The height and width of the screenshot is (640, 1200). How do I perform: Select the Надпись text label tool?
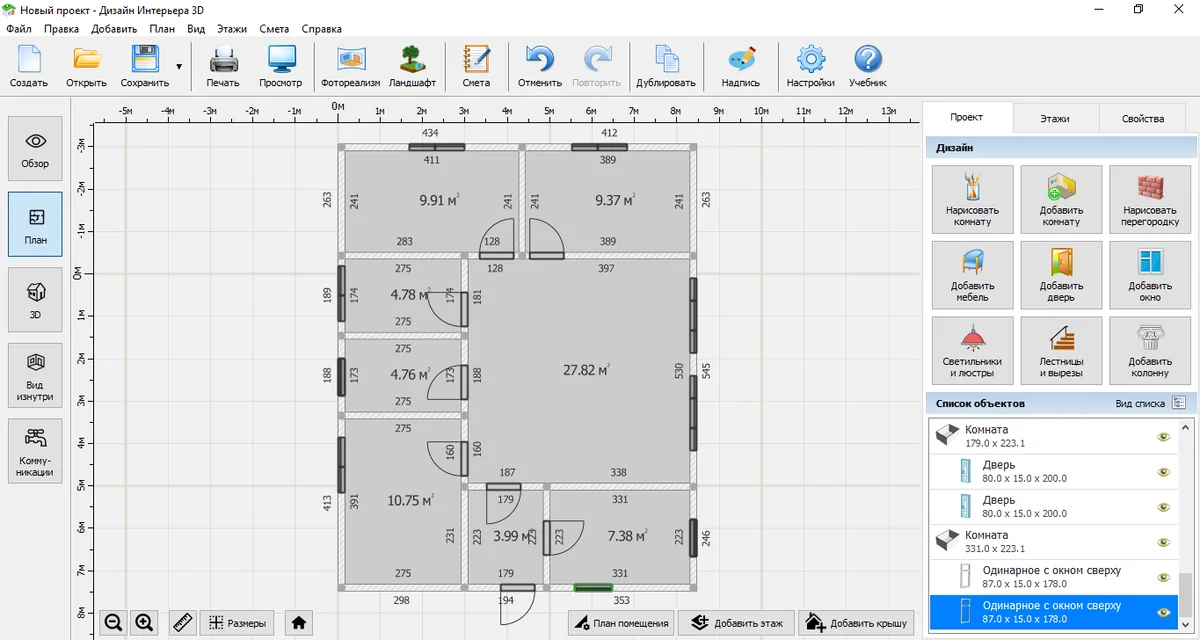pos(740,66)
